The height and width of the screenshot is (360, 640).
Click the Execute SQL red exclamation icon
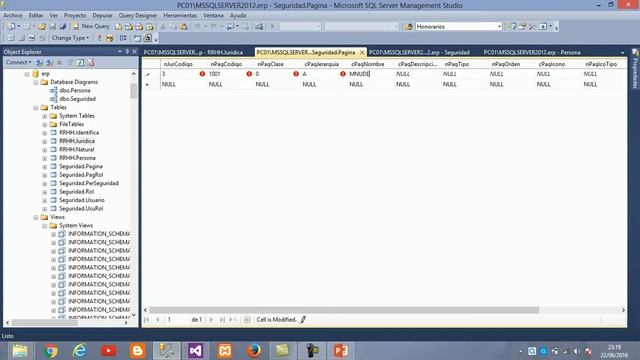click(99, 38)
